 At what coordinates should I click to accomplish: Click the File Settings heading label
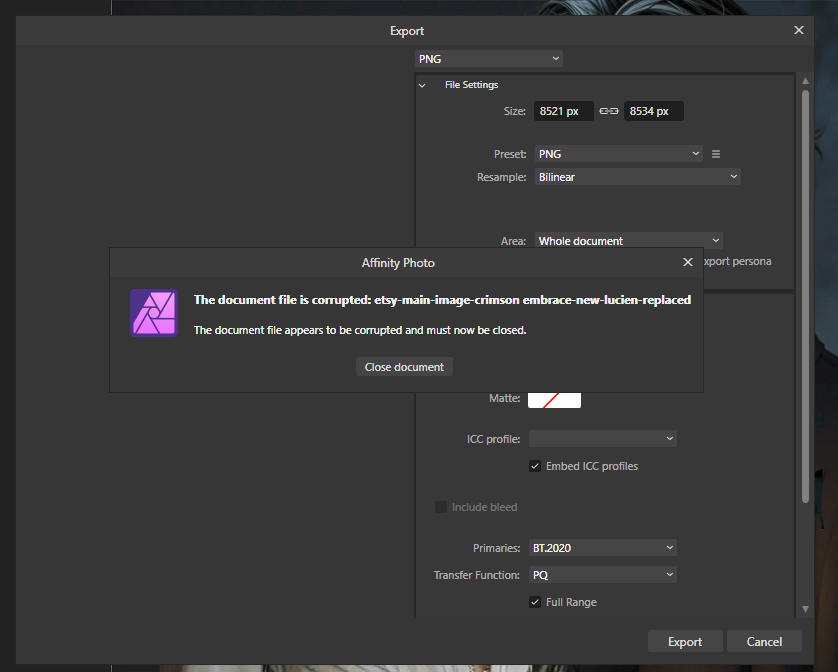[471, 85]
